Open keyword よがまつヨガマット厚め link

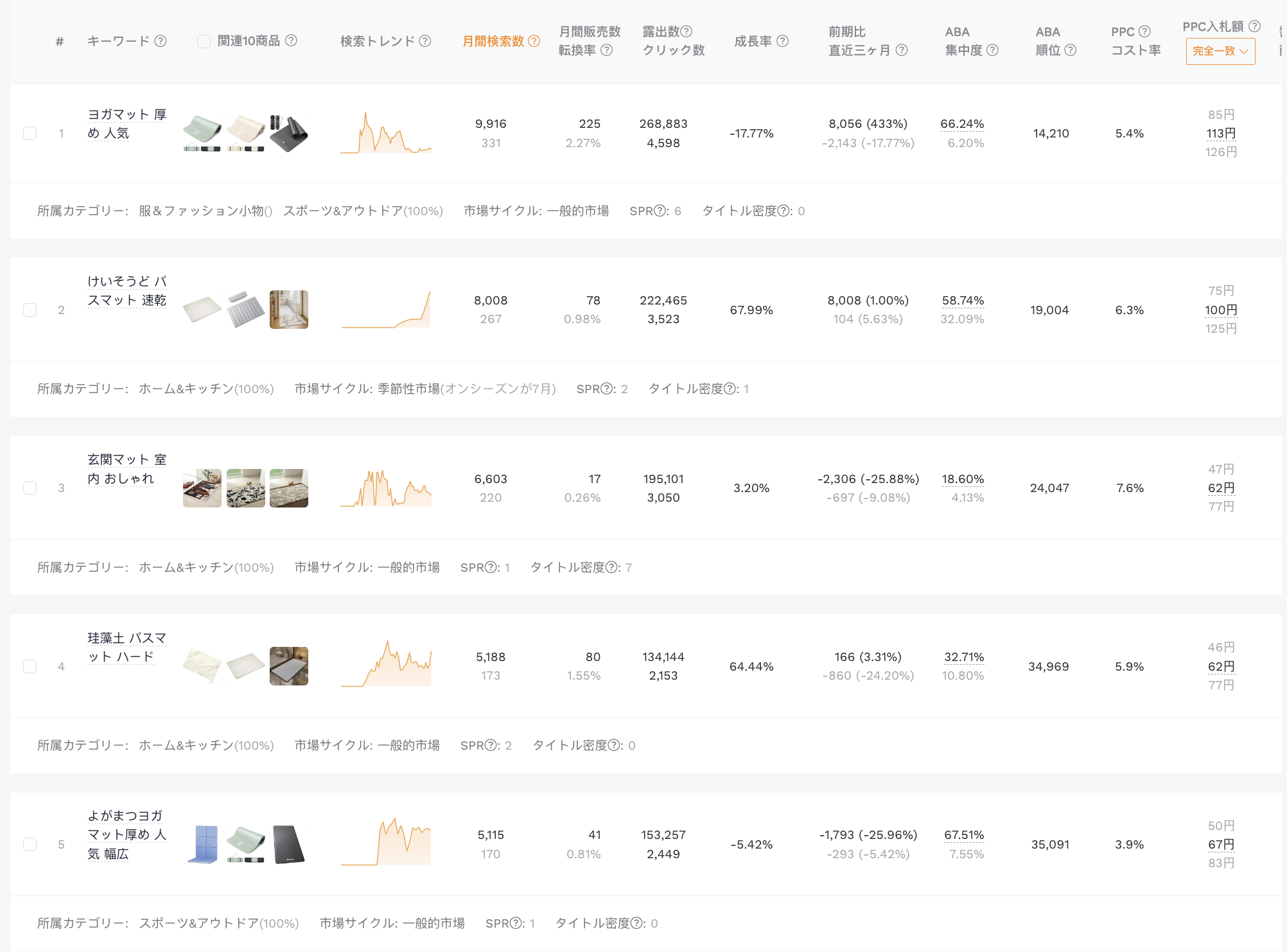pos(127,834)
